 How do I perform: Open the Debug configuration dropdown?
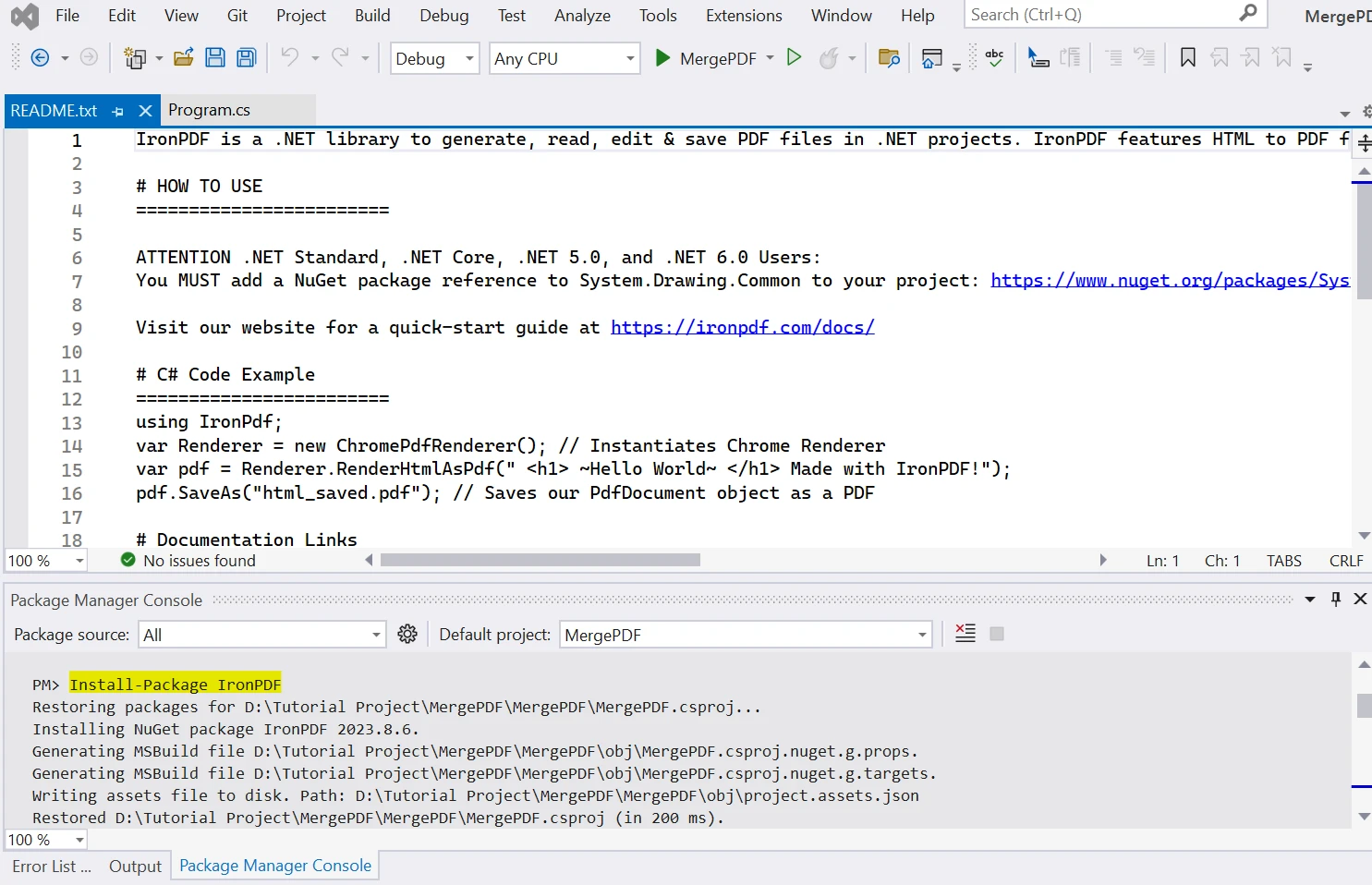[x=434, y=58]
